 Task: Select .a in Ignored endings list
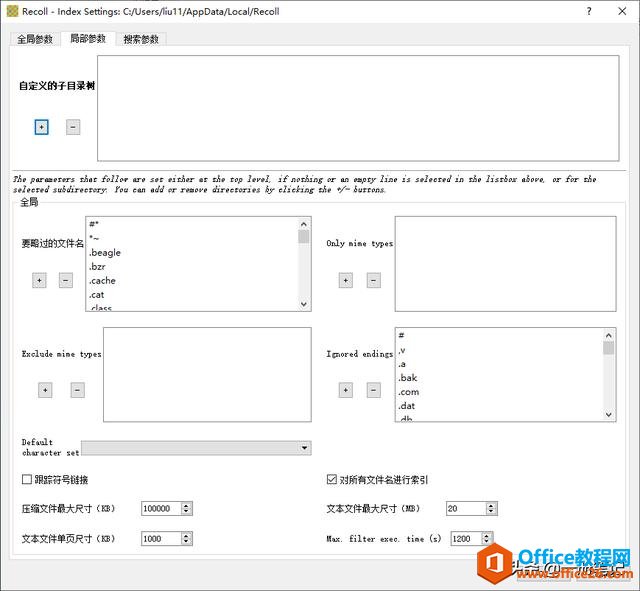(500, 364)
